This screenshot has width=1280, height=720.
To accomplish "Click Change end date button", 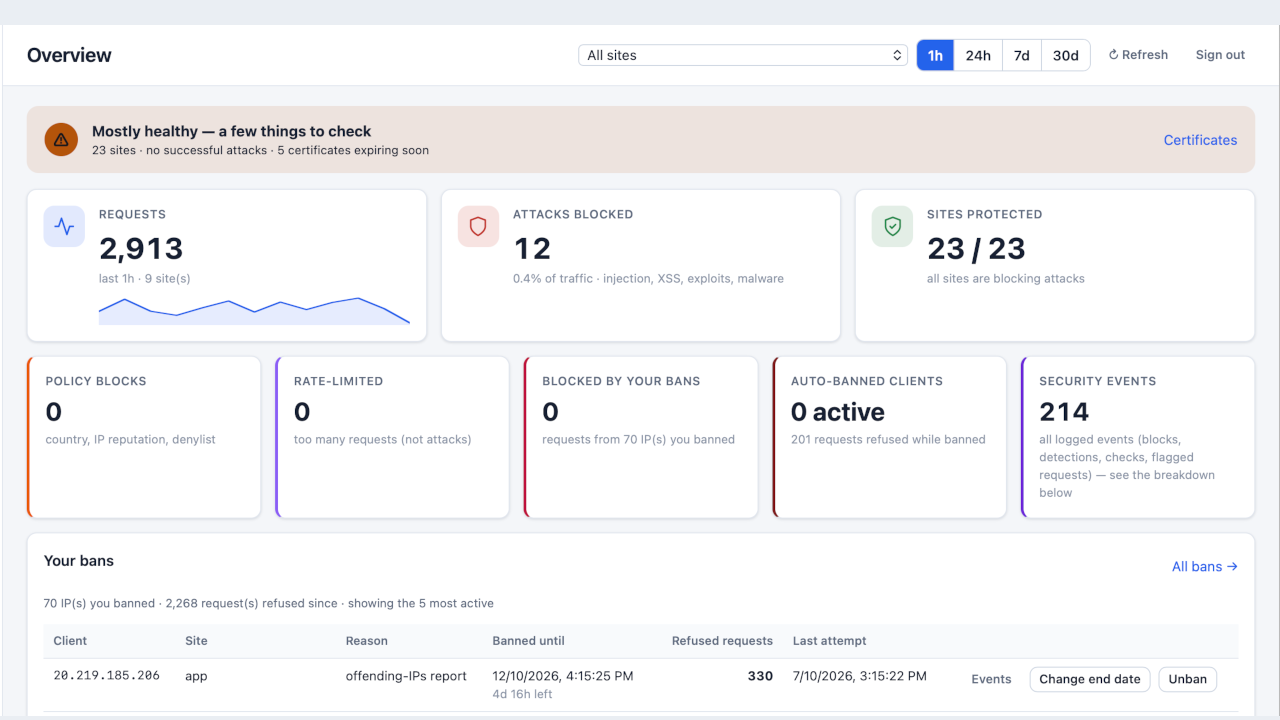I will pos(1090,679).
